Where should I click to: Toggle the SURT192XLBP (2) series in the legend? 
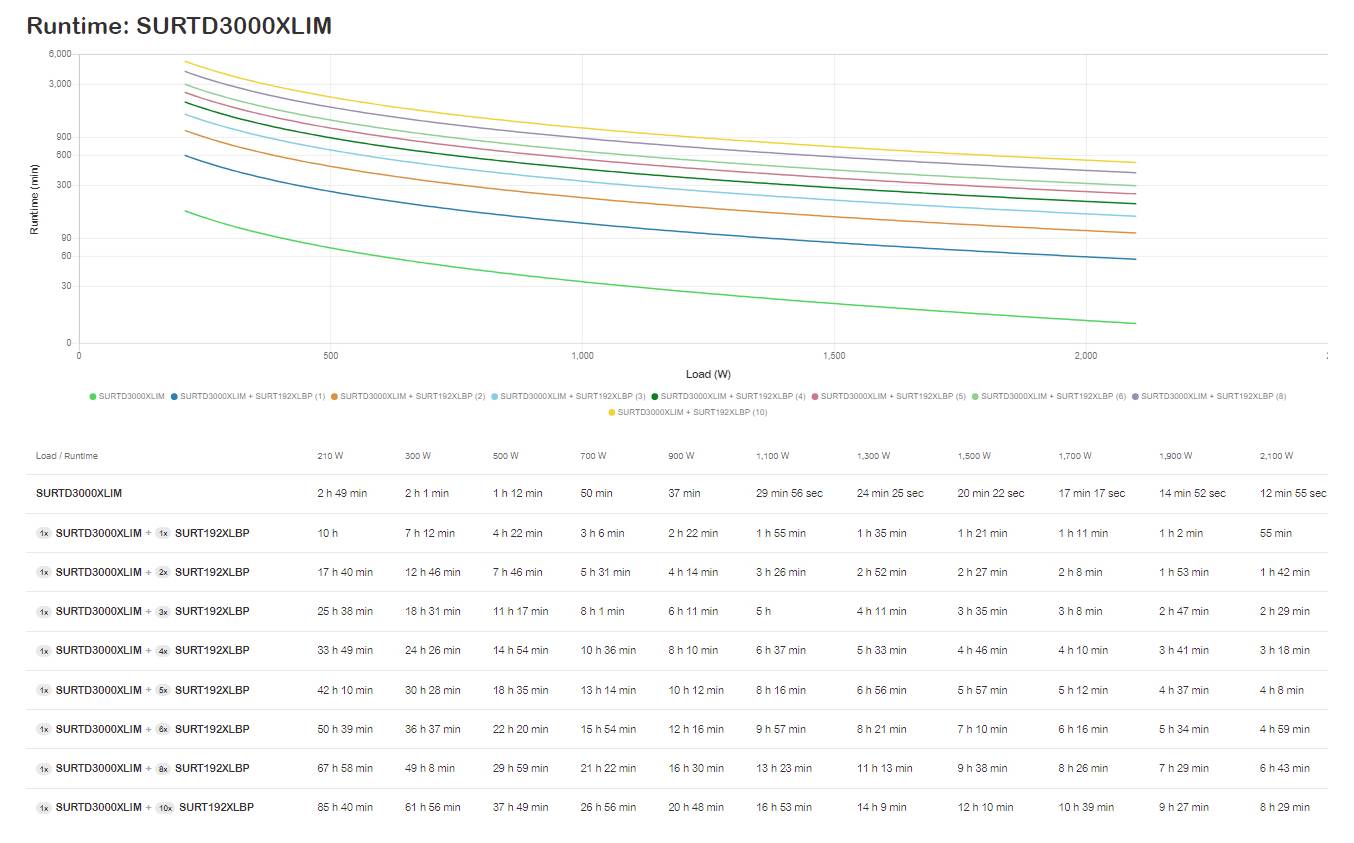coord(408,397)
